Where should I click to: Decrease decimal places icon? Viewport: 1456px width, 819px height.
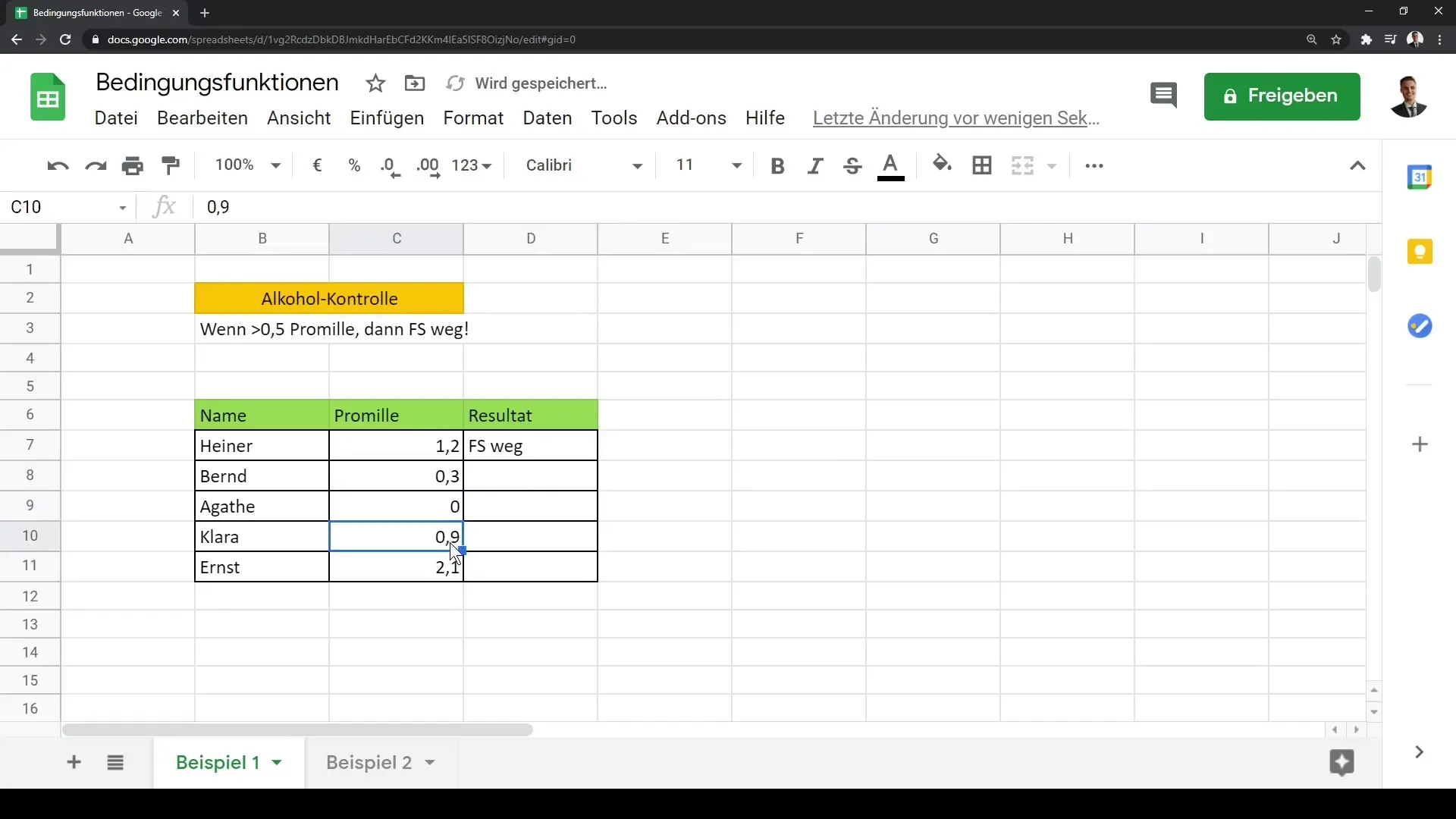tap(390, 167)
